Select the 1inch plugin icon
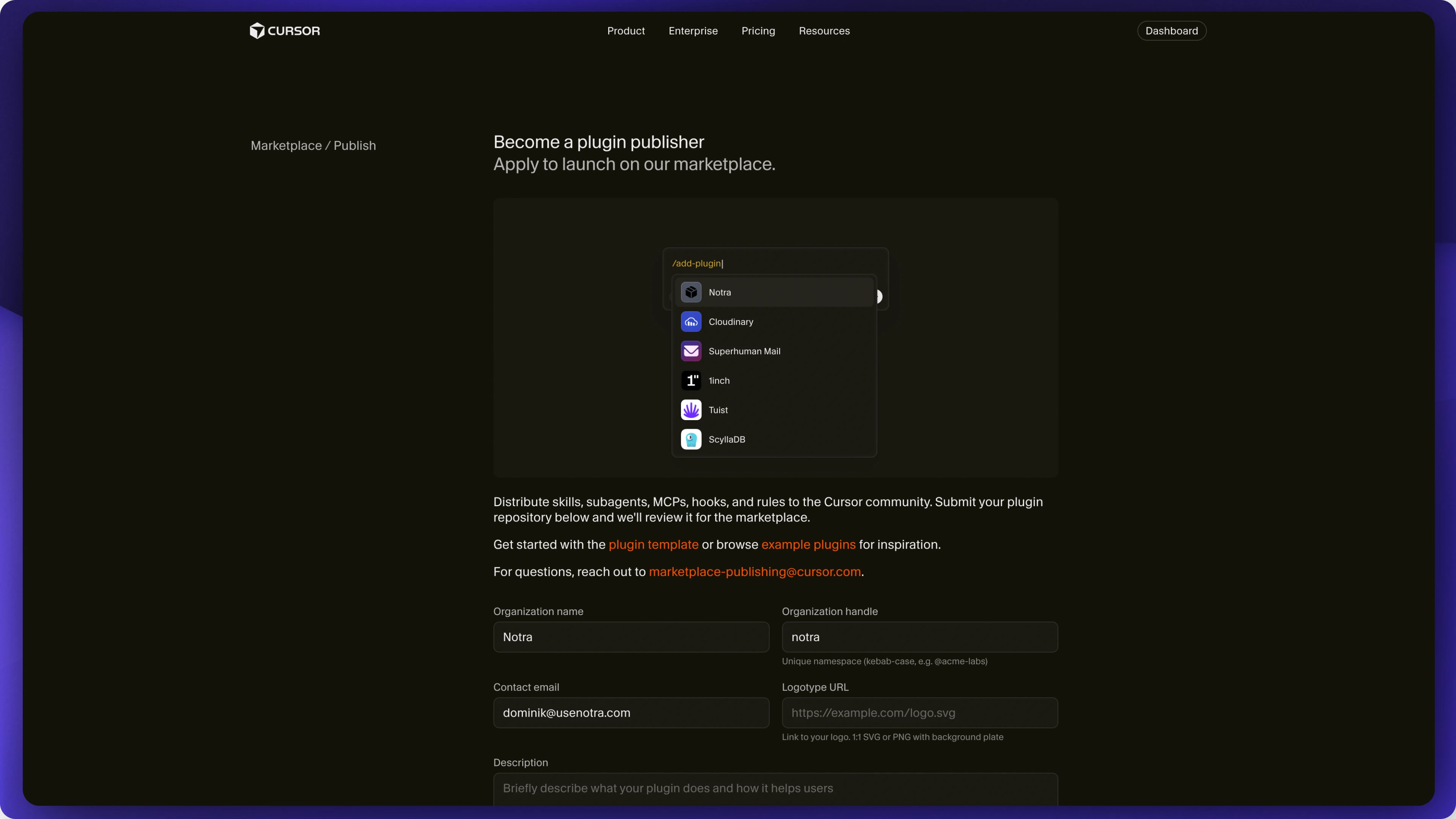Screen dimensions: 1456x819 pos(691,380)
